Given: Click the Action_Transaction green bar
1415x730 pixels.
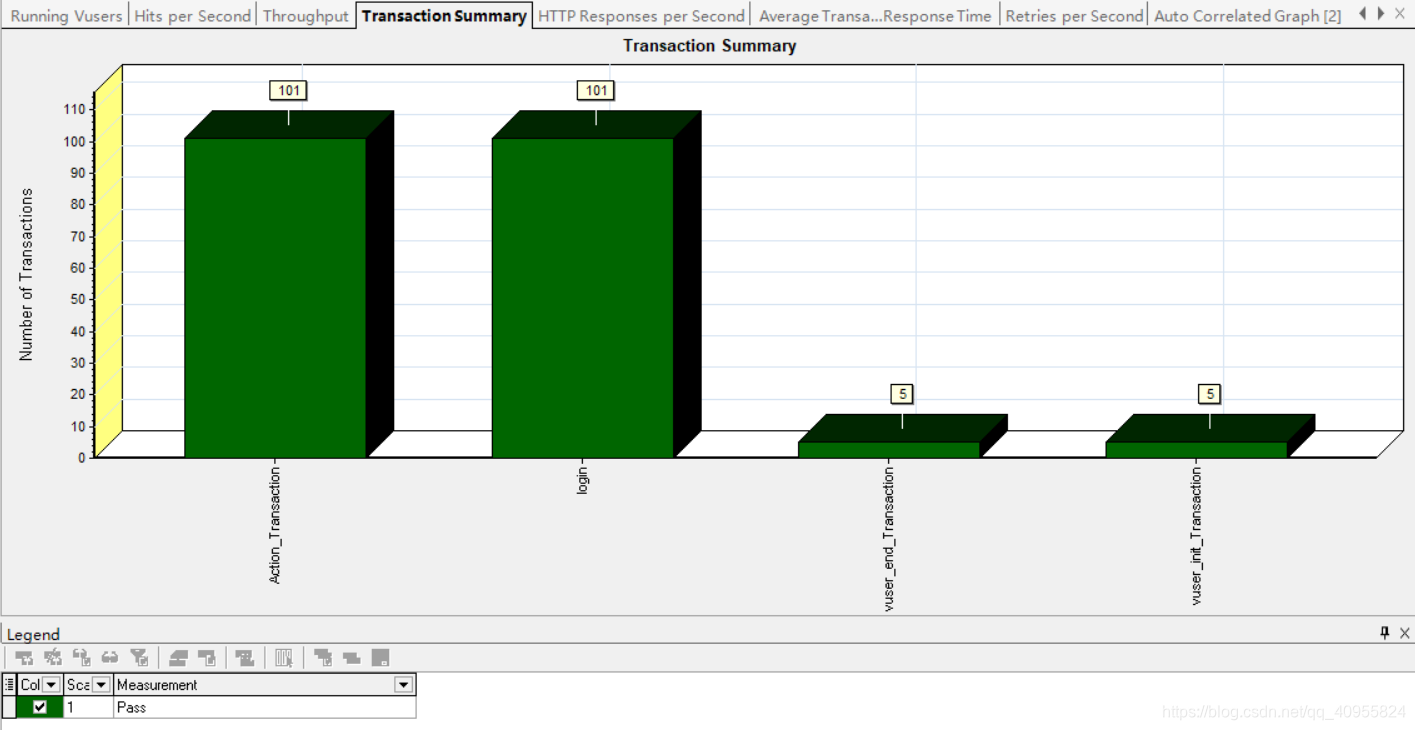Looking at the screenshot, I should [x=276, y=297].
